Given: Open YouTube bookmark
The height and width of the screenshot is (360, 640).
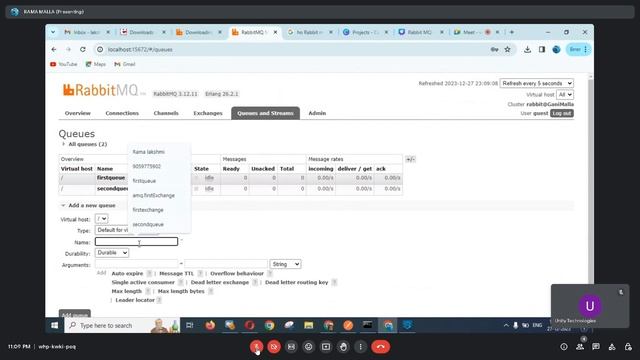Looking at the screenshot, I should coord(64,64).
